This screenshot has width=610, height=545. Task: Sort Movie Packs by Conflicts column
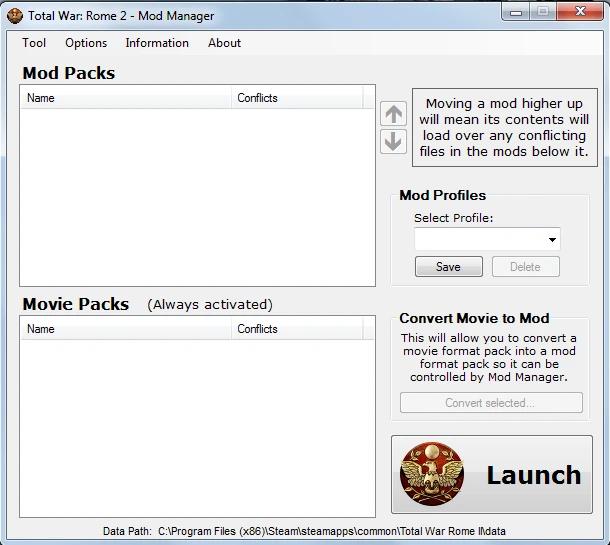coord(297,329)
